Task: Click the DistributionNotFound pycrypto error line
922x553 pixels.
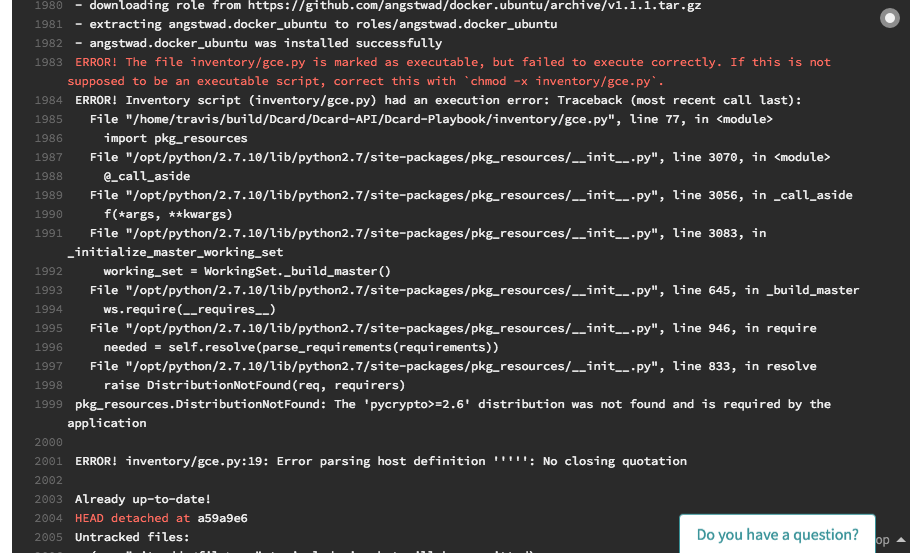Action: click(452, 404)
